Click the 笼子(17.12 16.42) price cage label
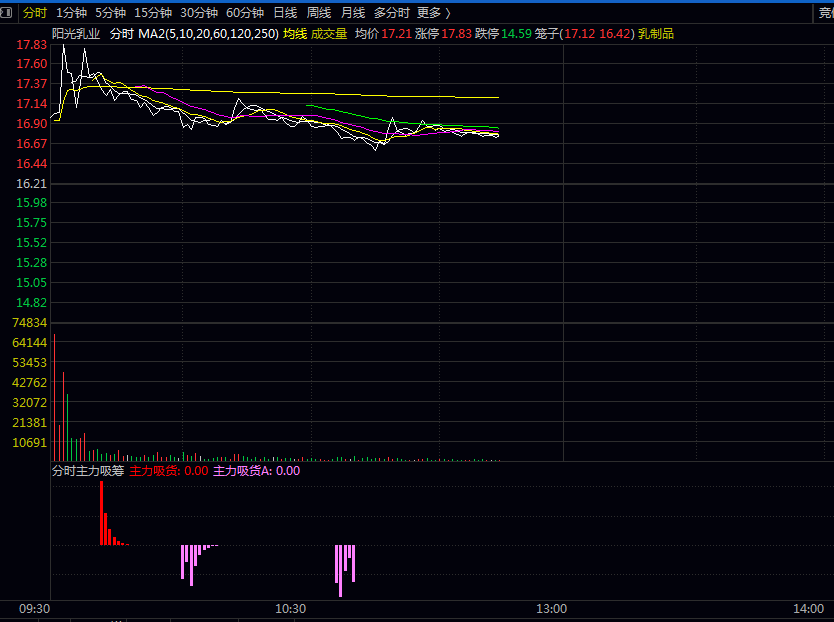 click(x=585, y=34)
